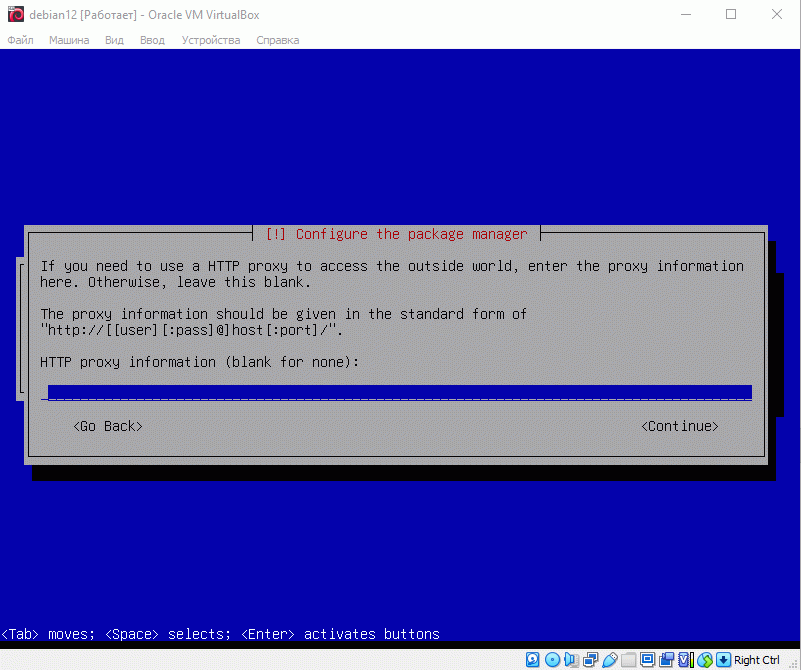Minimize the VirtualBox window
The height and width of the screenshot is (670, 801).
tap(686, 14)
